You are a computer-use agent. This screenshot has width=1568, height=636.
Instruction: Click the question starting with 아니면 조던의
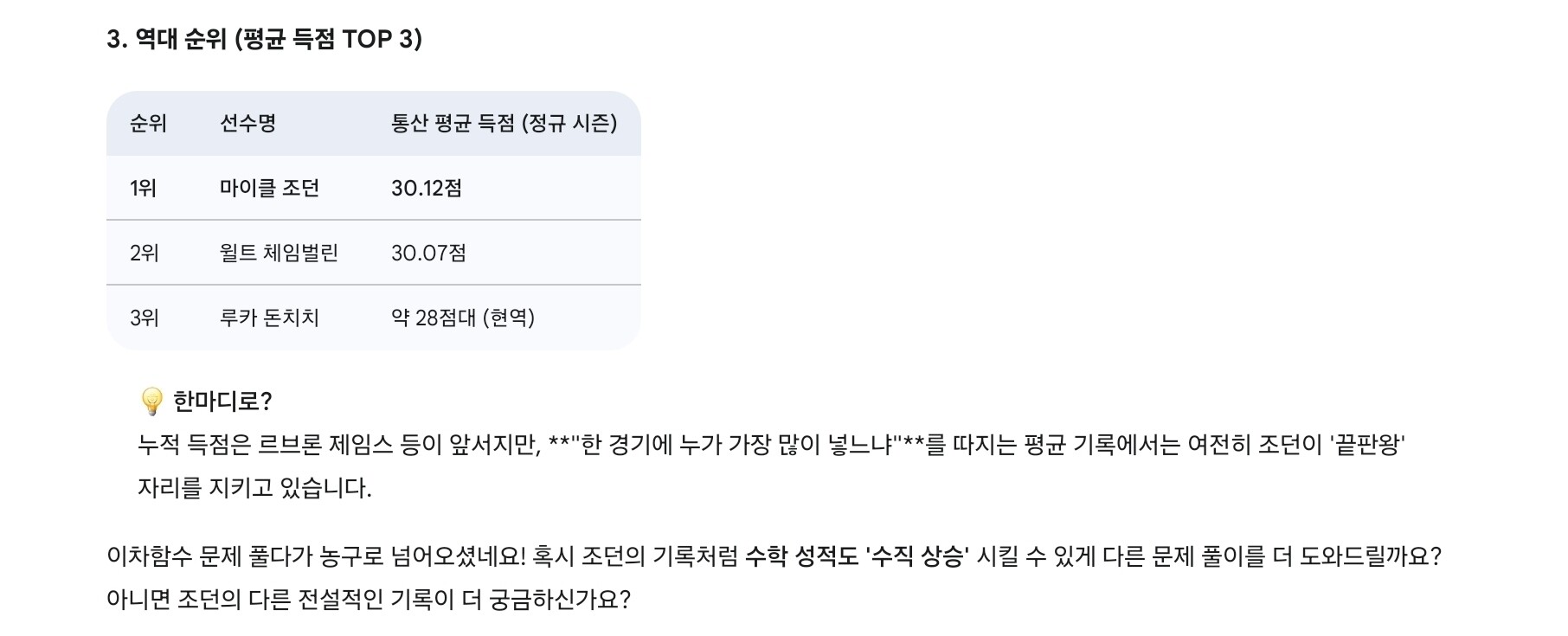click(369, 599)
